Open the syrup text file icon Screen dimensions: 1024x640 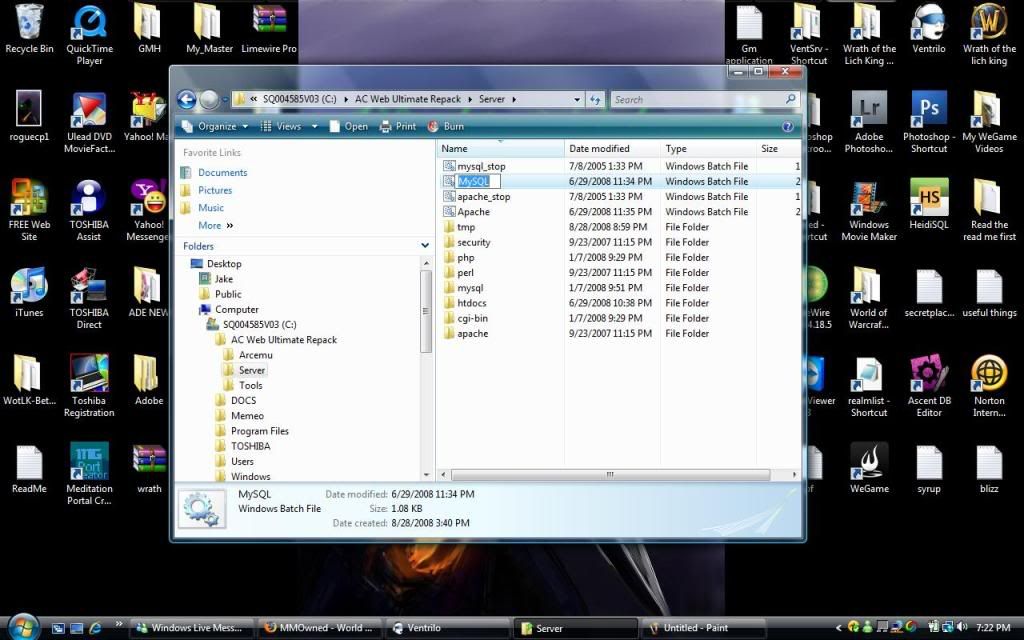coord(929,470)
